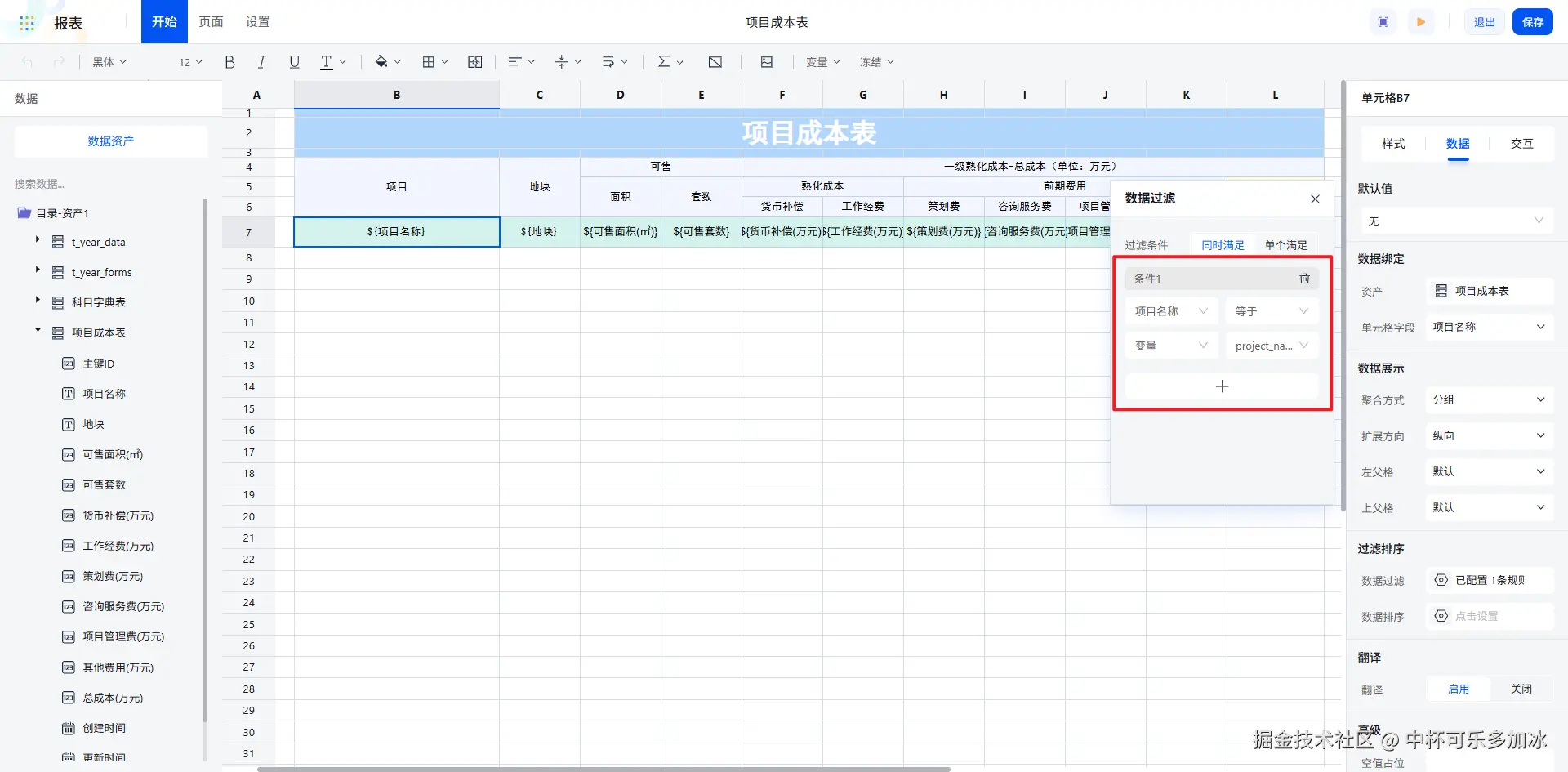The width and height of the screenshot is (1568, 772).
Task: Select 单个满足 filter mode
Action: [1285, 245]
